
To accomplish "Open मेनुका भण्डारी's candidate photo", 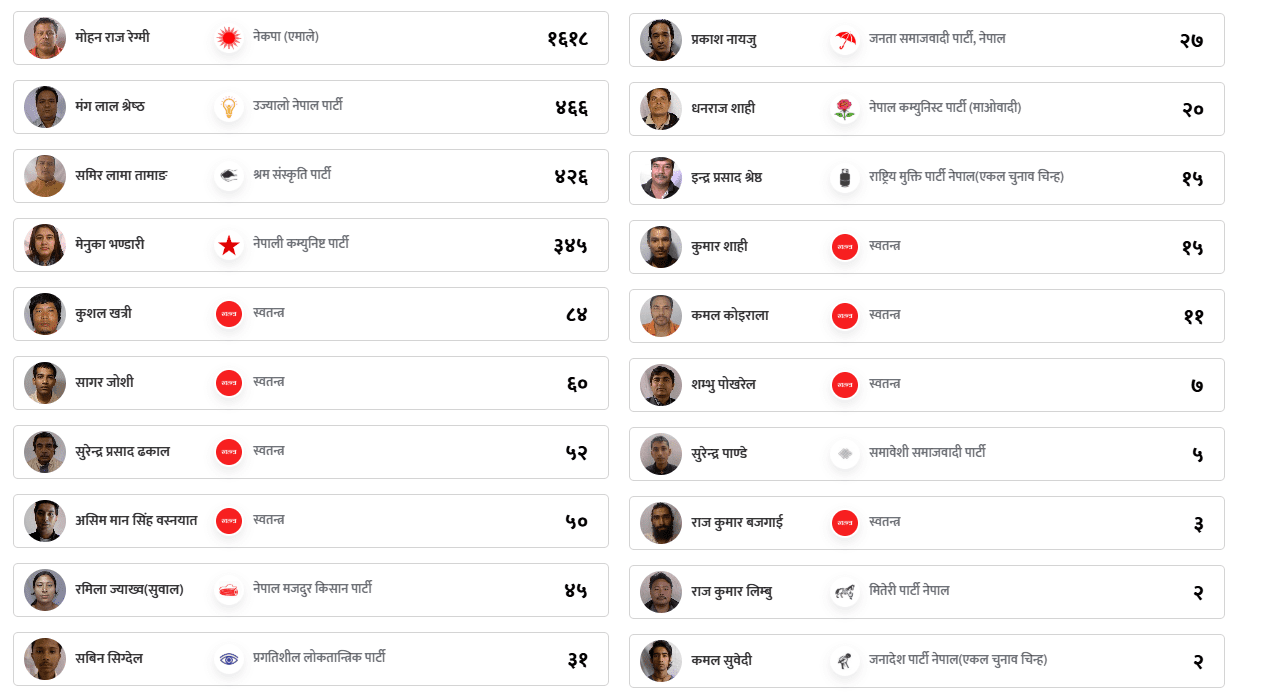I will pos(45,246).
